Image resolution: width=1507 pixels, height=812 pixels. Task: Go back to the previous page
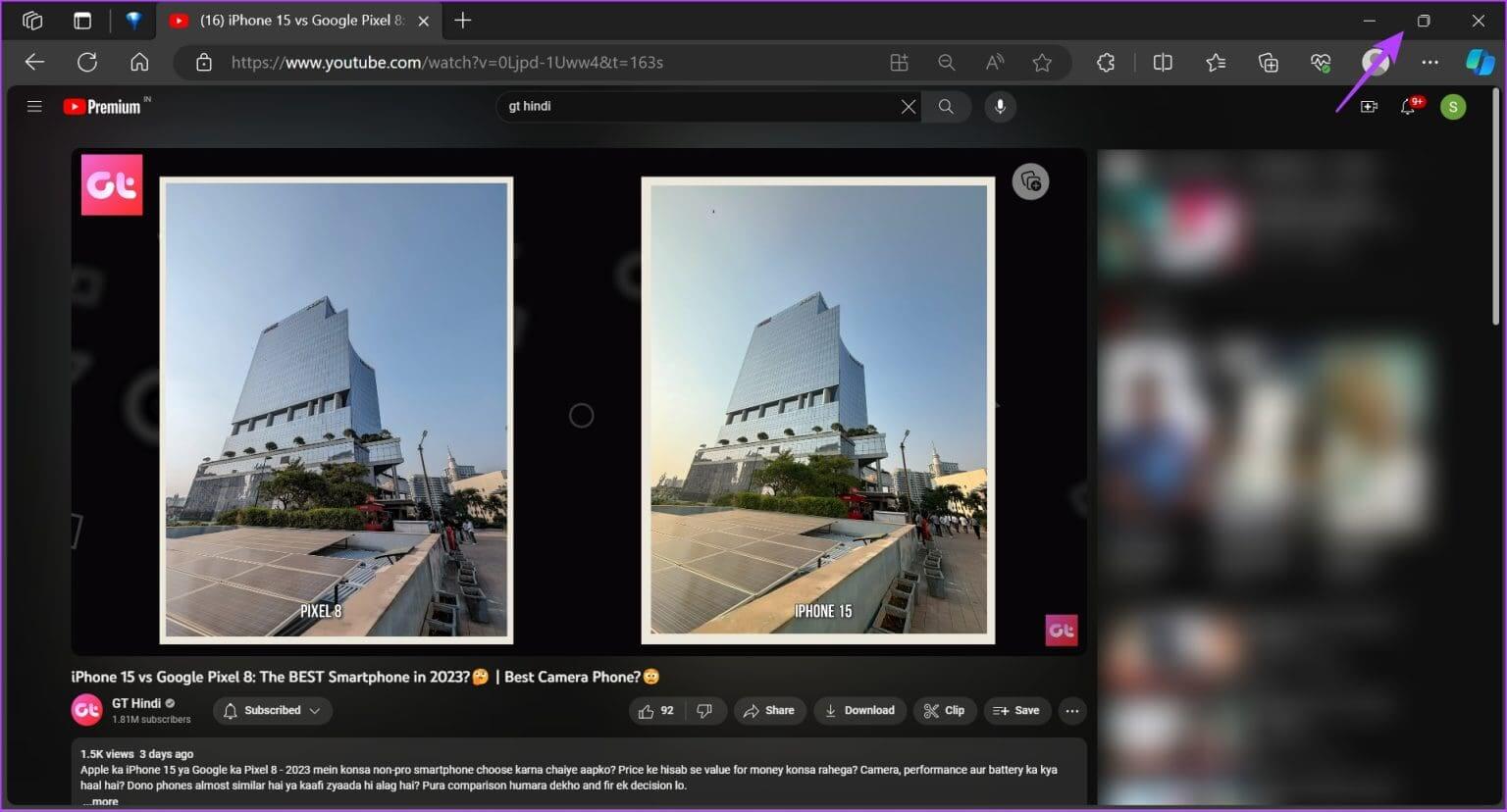tap(34, 63)
